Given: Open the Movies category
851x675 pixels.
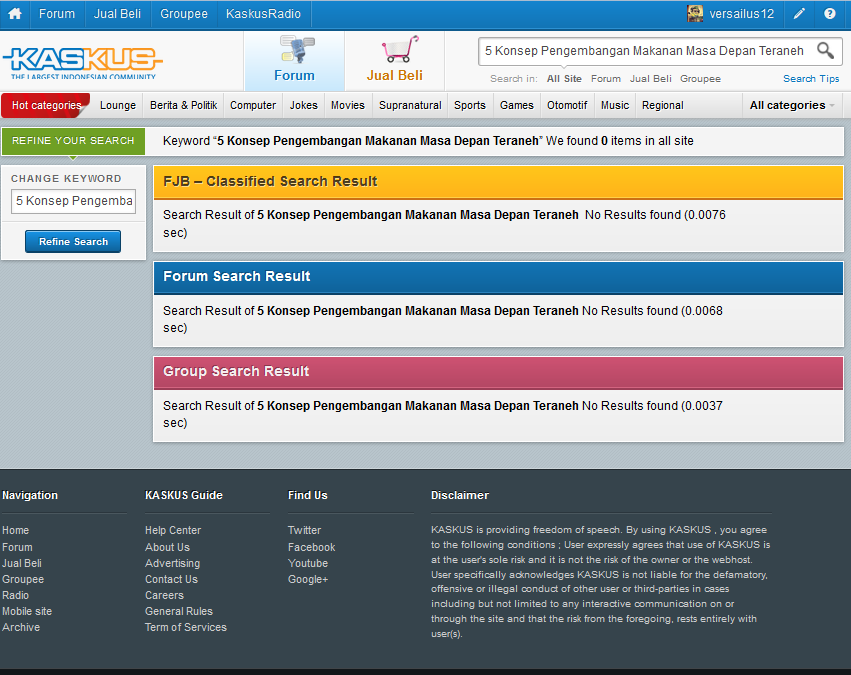Looking at the screenshot, I should tap(348, 105).
